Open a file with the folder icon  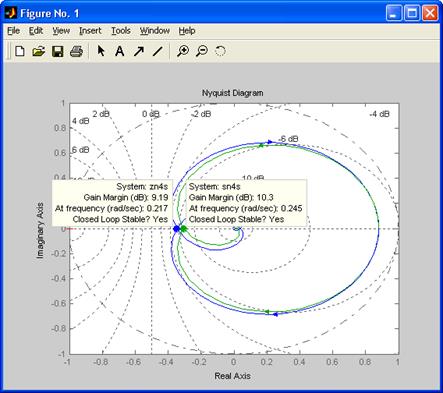click(39, 51)
